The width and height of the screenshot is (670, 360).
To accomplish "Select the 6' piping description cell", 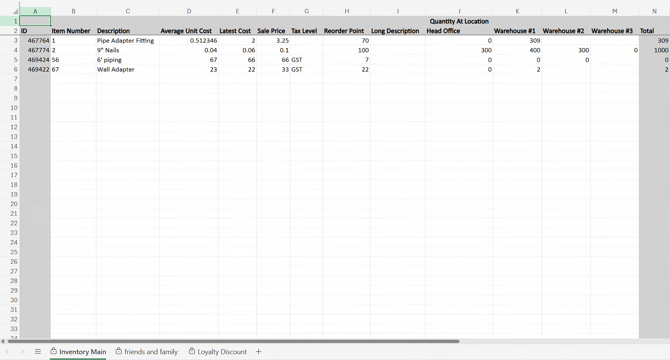I will [128, 60].
